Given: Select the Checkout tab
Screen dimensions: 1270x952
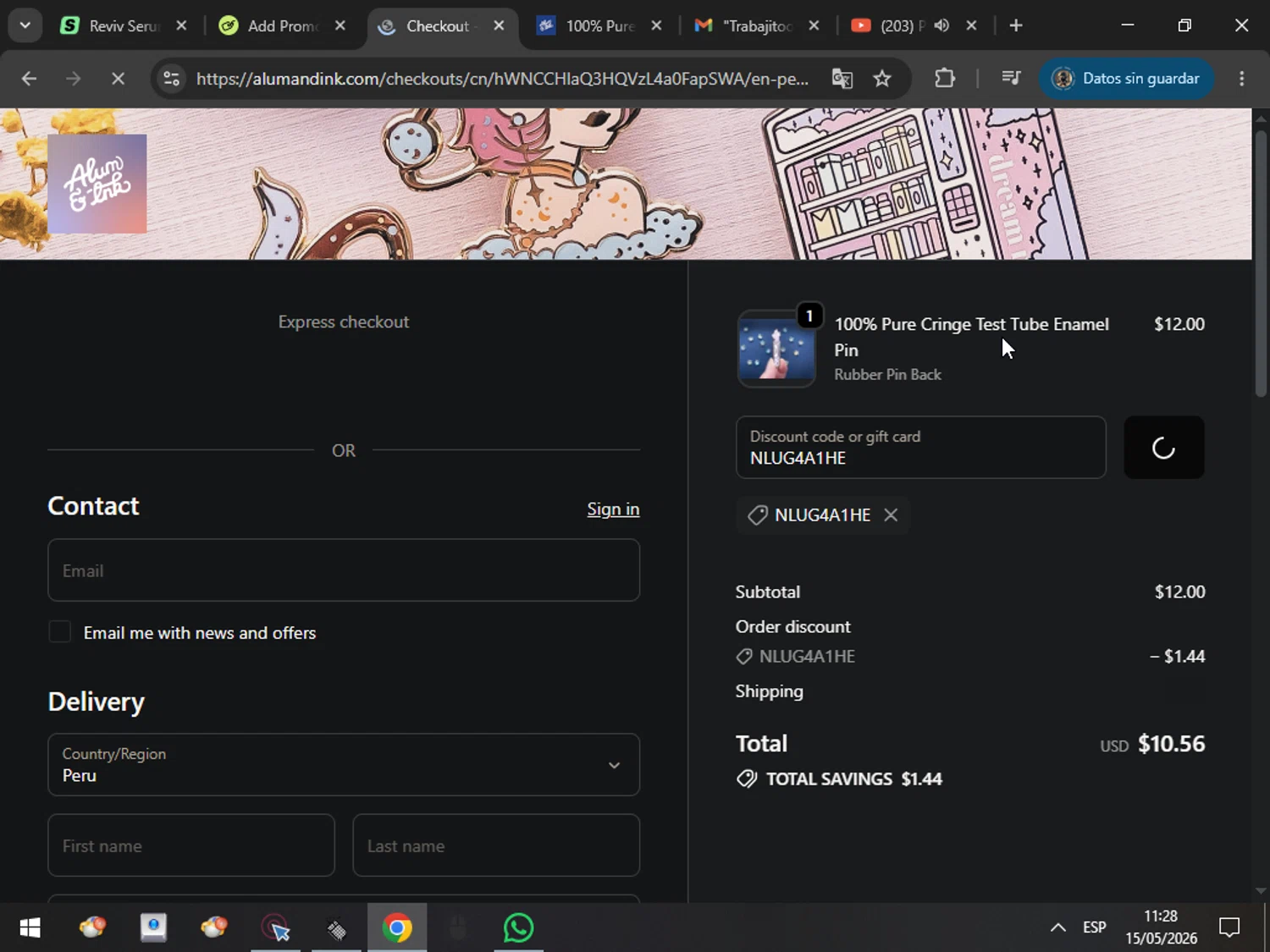Looking at the screenshot, I should pyautogui.click(x=437, y=26).
